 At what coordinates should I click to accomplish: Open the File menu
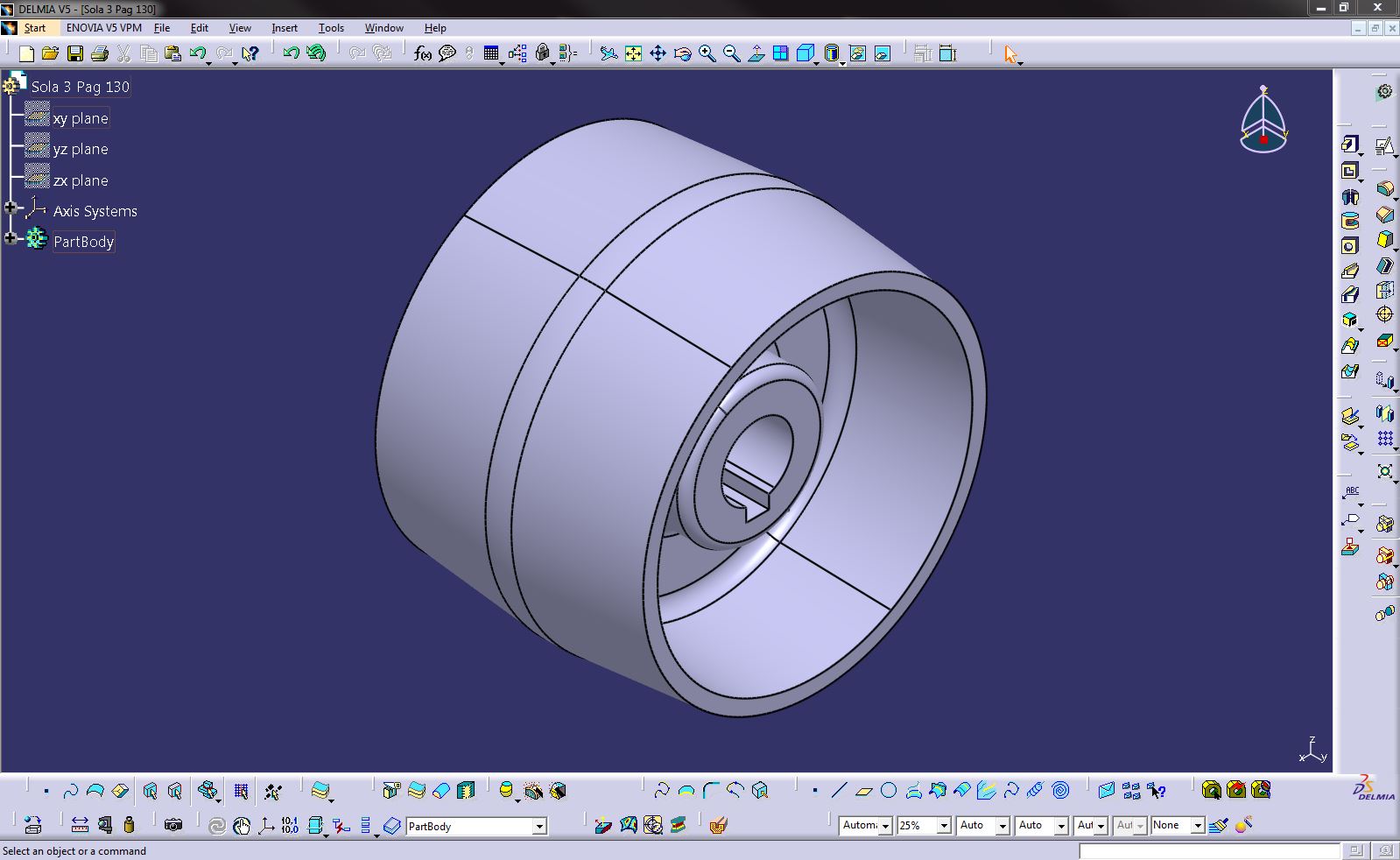(x=162, y=28)
